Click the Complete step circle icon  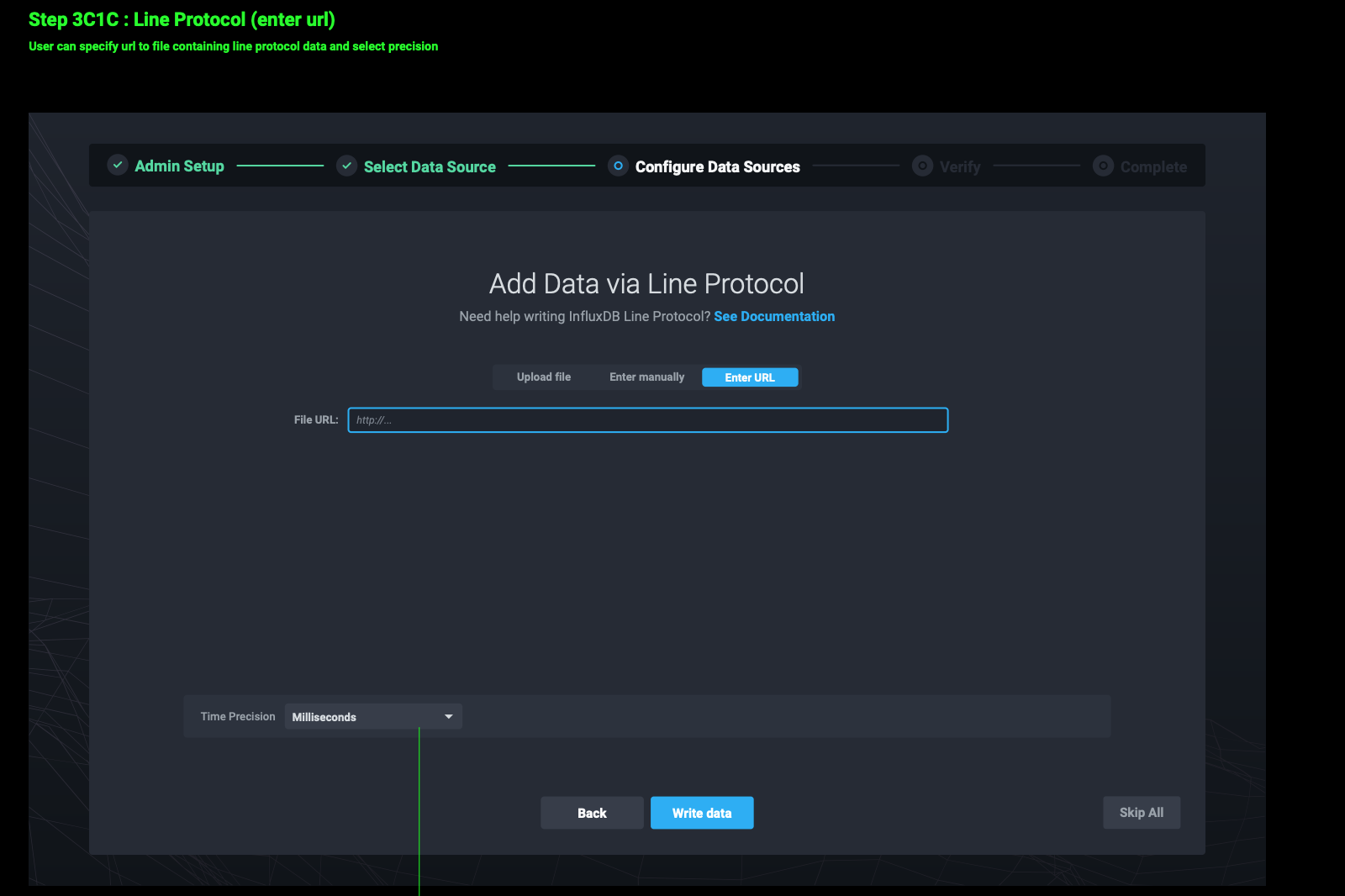tap(1103, 166)
